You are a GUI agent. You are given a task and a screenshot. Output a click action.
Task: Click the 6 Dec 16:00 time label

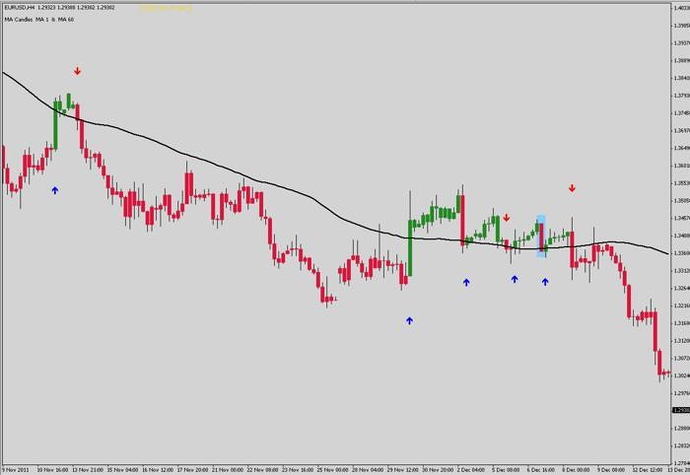click(x=541, y=469)
